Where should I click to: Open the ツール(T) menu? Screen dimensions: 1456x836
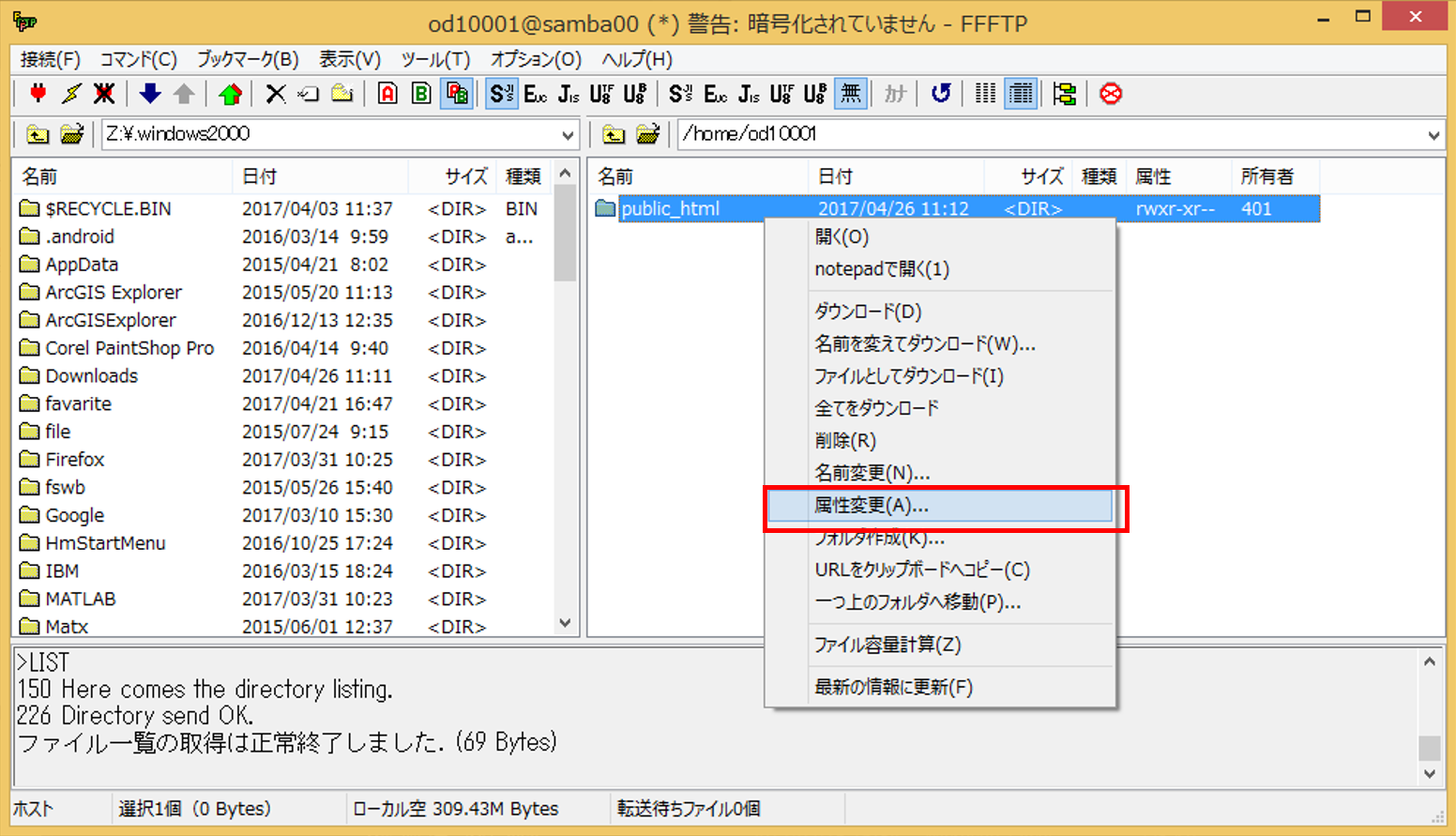435,59
